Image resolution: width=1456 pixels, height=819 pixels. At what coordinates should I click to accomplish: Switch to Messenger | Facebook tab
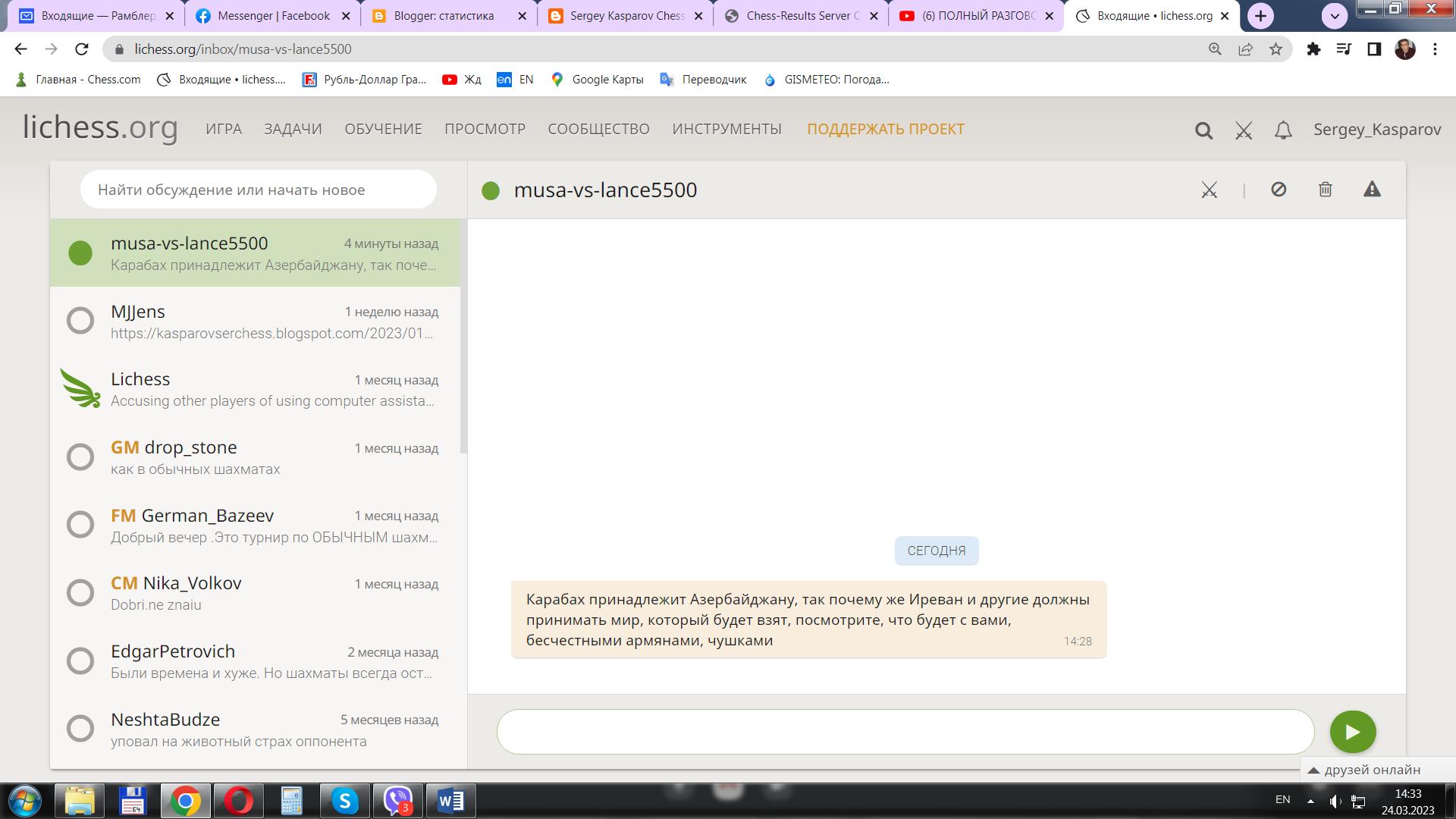(273, 16)
